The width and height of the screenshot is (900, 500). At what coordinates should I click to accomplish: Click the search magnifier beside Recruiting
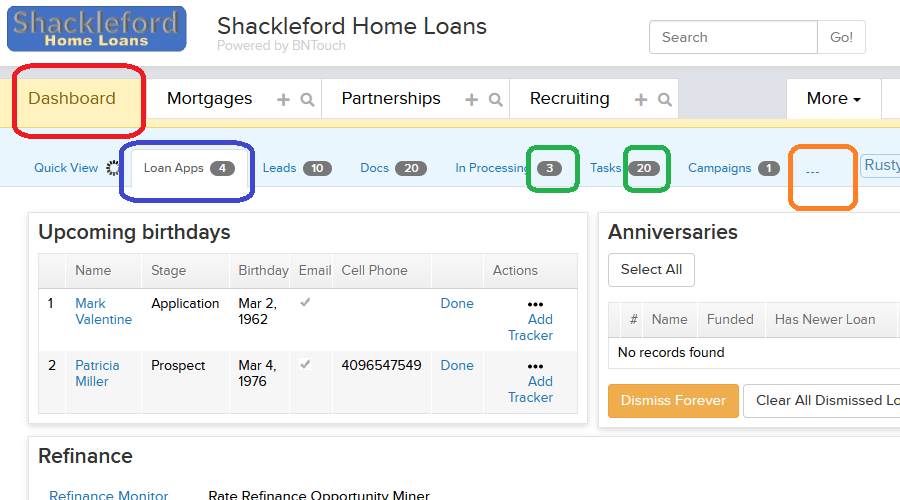coord(665,100)
